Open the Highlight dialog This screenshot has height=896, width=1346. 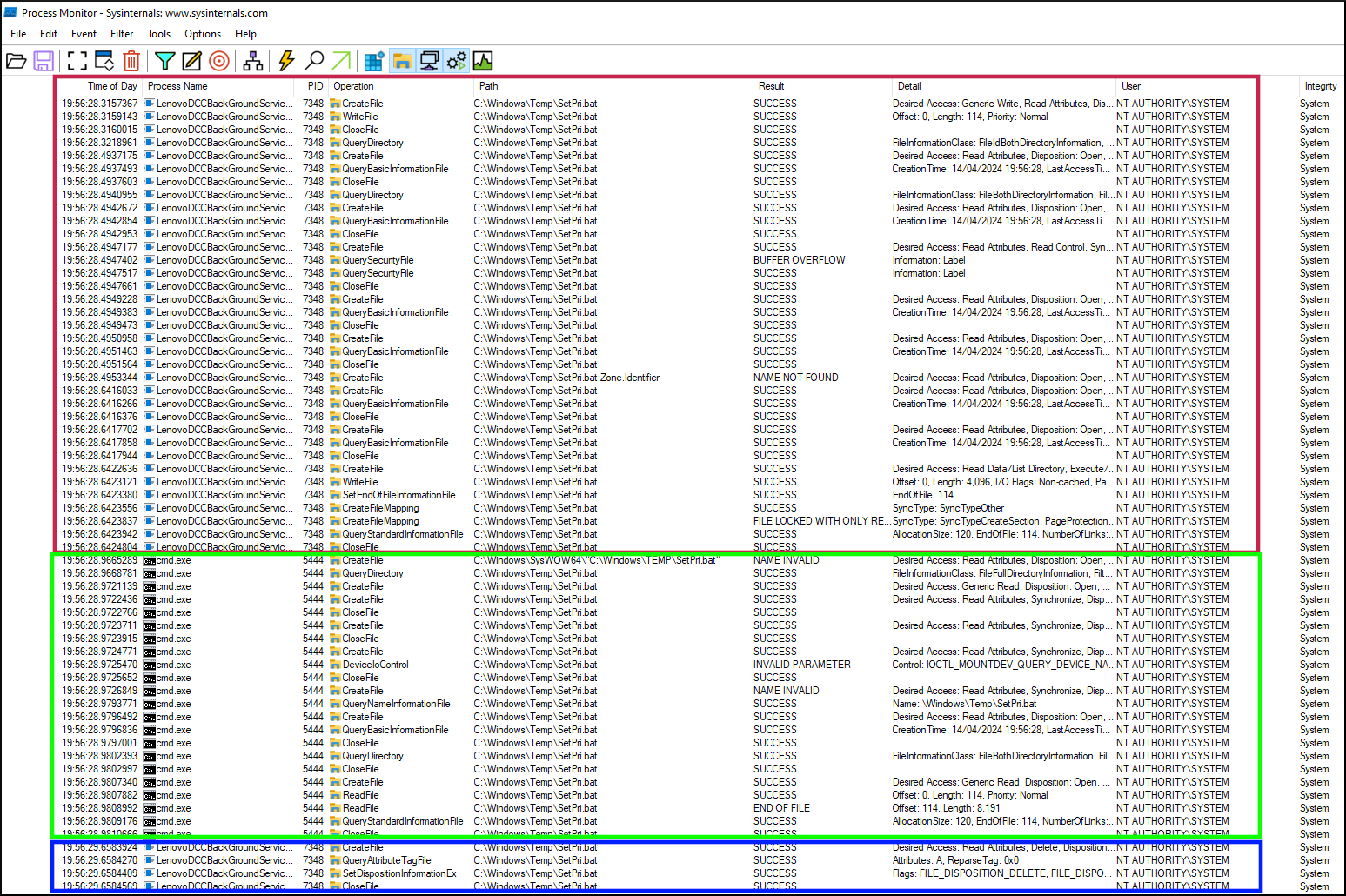pos(192,61)
